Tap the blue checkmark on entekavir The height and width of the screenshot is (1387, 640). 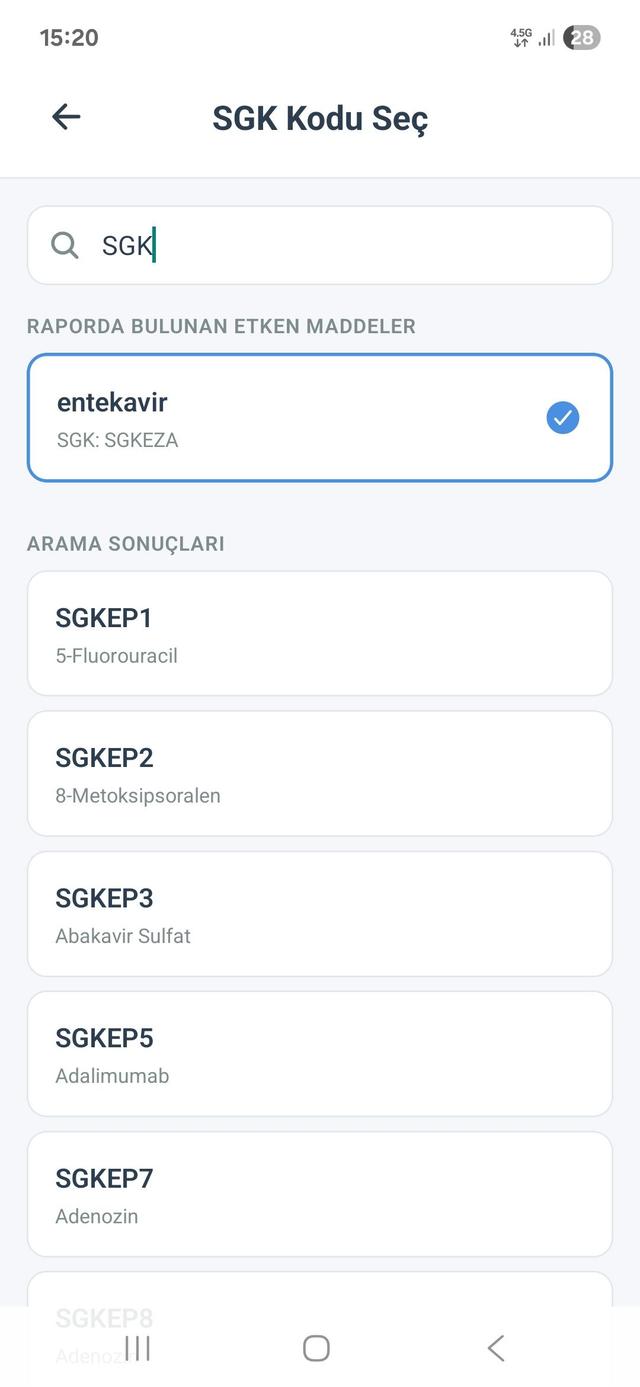coord(562,417)
